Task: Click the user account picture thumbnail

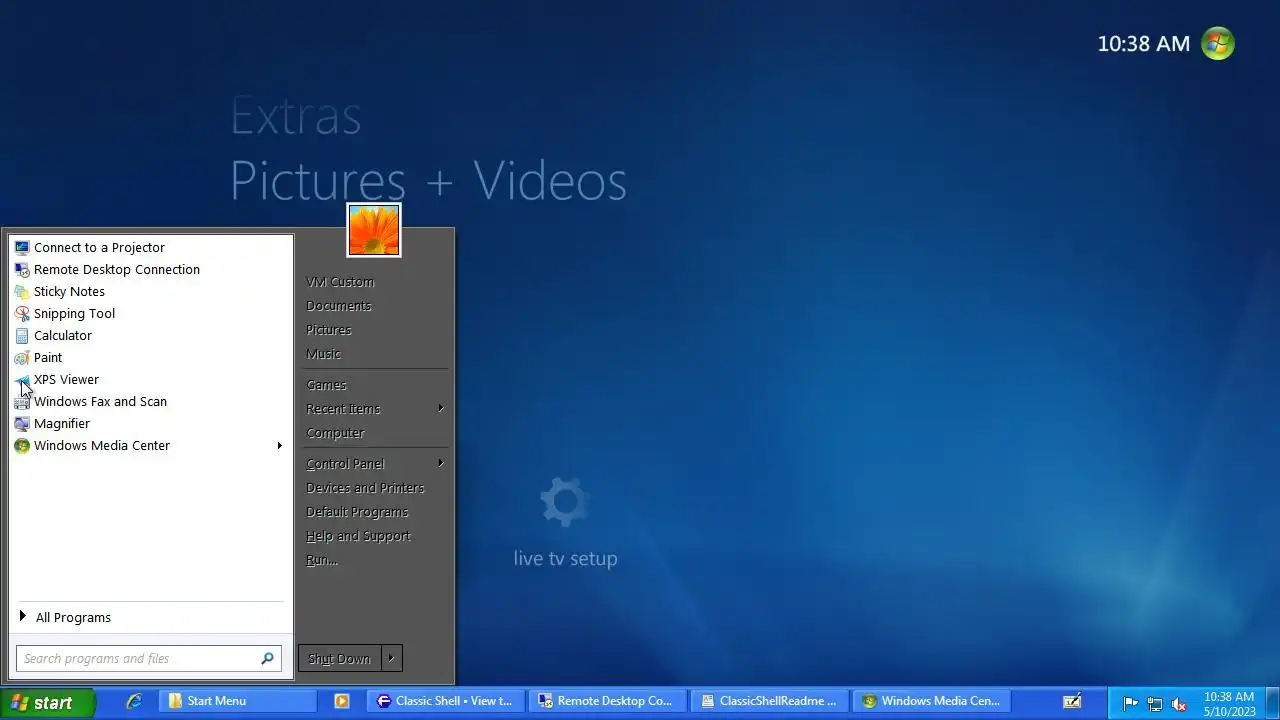Action: (374, 230)
